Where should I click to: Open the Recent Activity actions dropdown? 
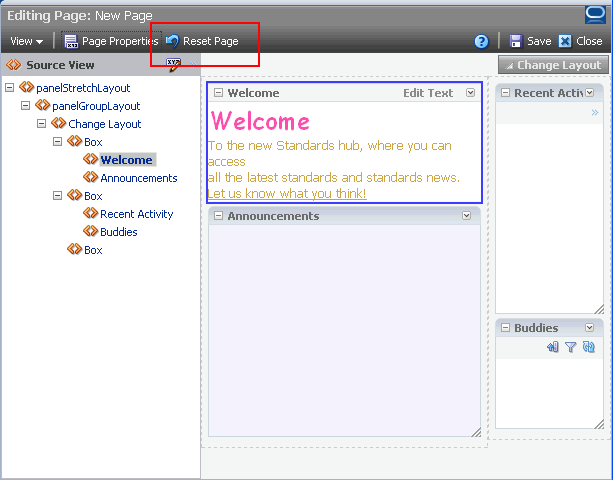590,93
